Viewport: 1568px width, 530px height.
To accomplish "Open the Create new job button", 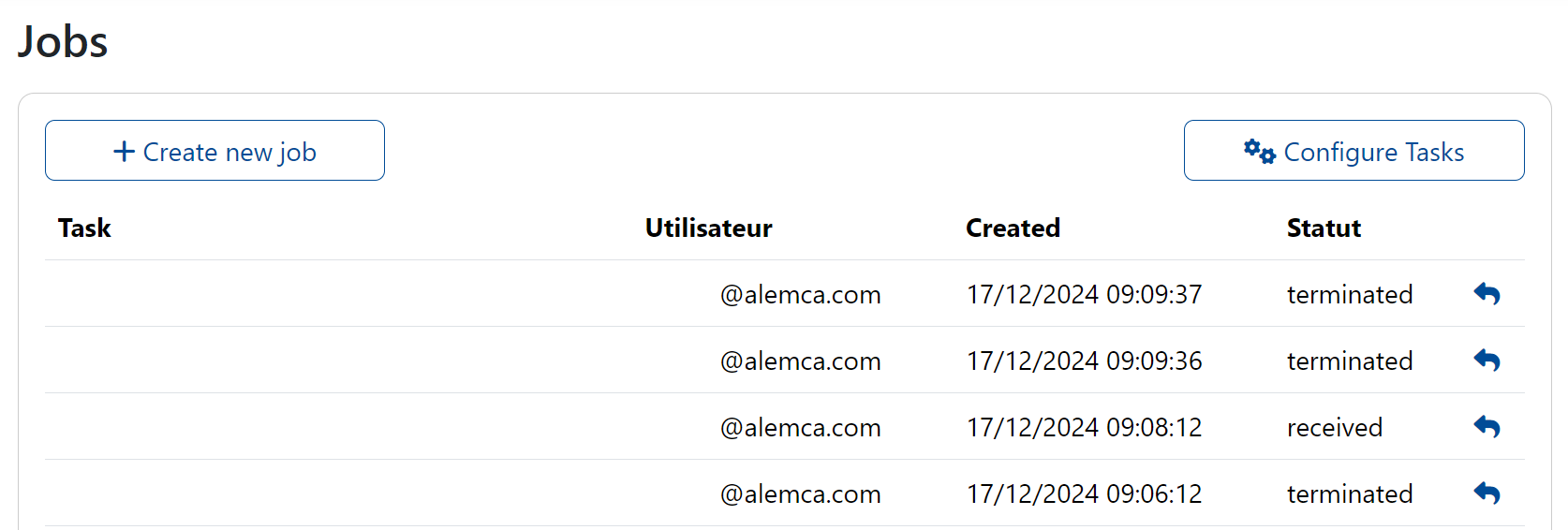I will click(x=214, y=151).
